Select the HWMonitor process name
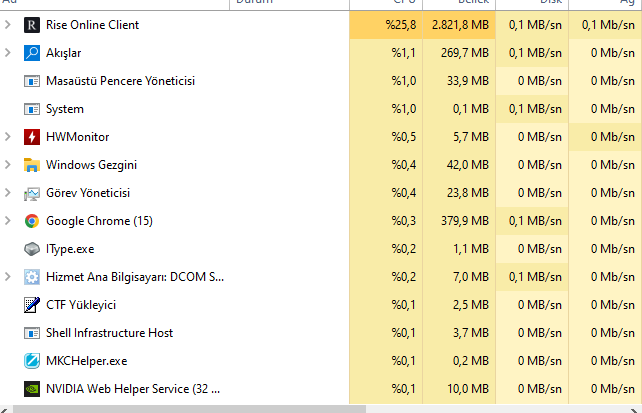 (77, 137)
